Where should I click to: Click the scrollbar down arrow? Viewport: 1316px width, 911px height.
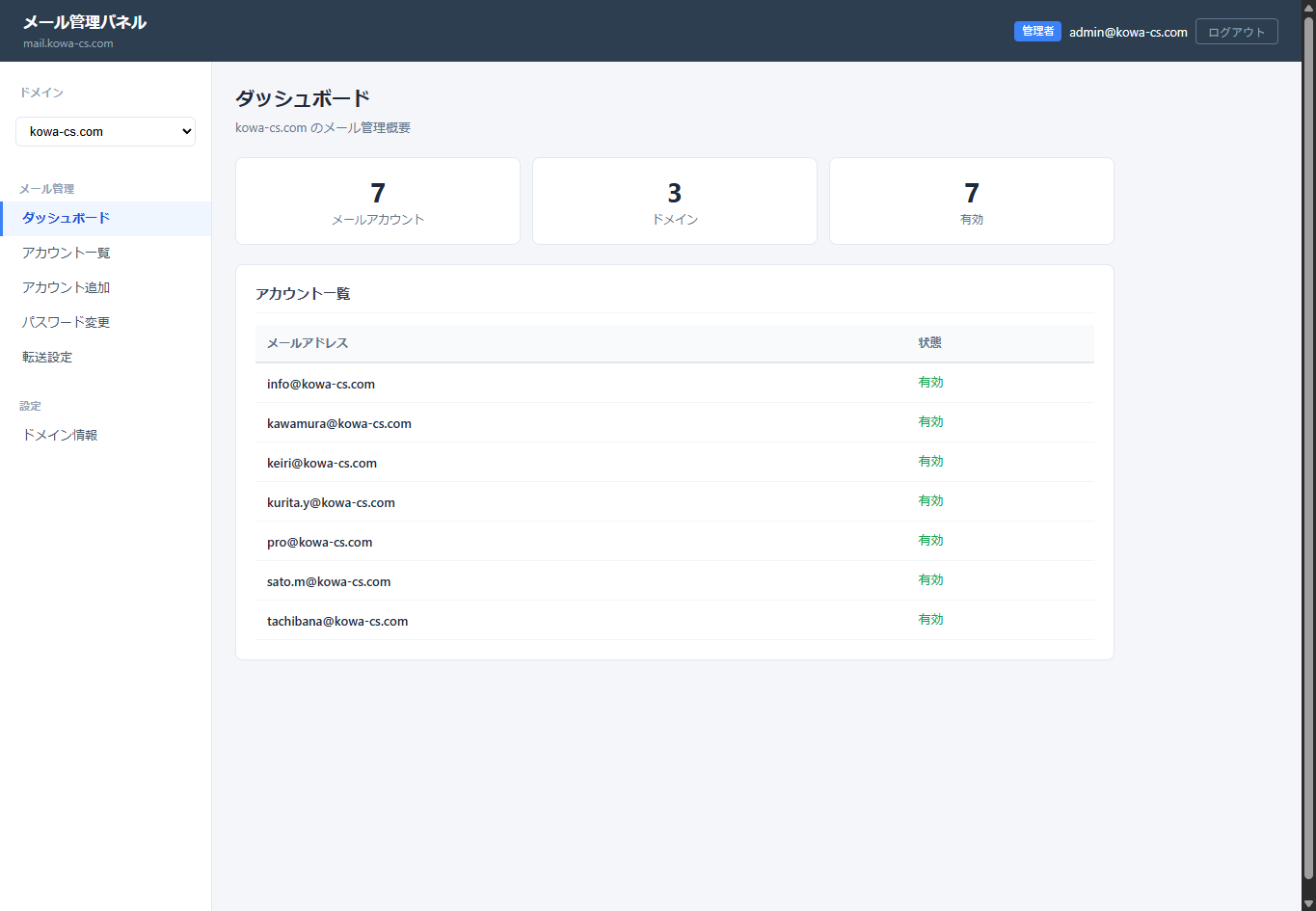click(1308, 903)
